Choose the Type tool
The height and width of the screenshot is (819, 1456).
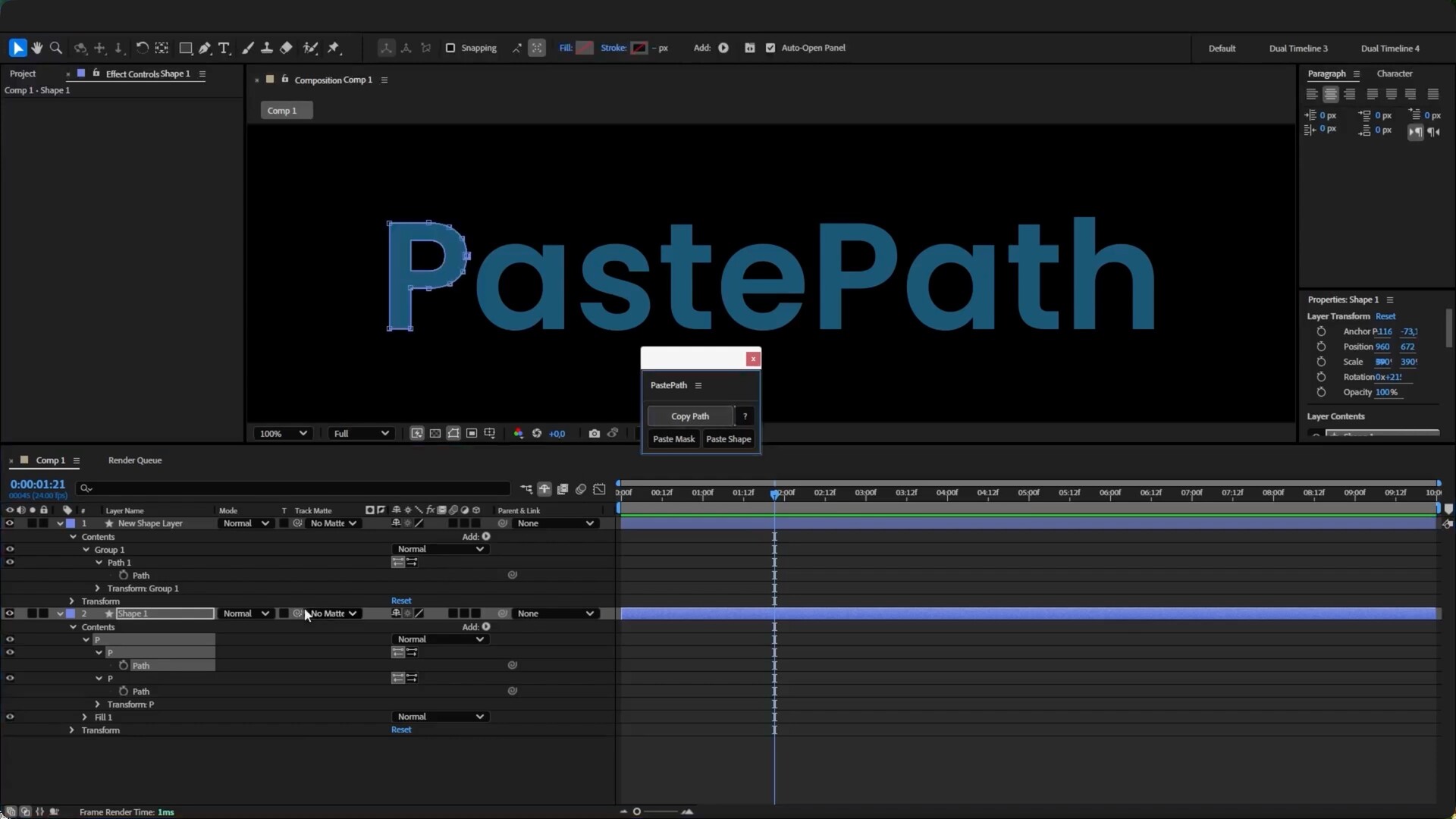coord(224,48)
